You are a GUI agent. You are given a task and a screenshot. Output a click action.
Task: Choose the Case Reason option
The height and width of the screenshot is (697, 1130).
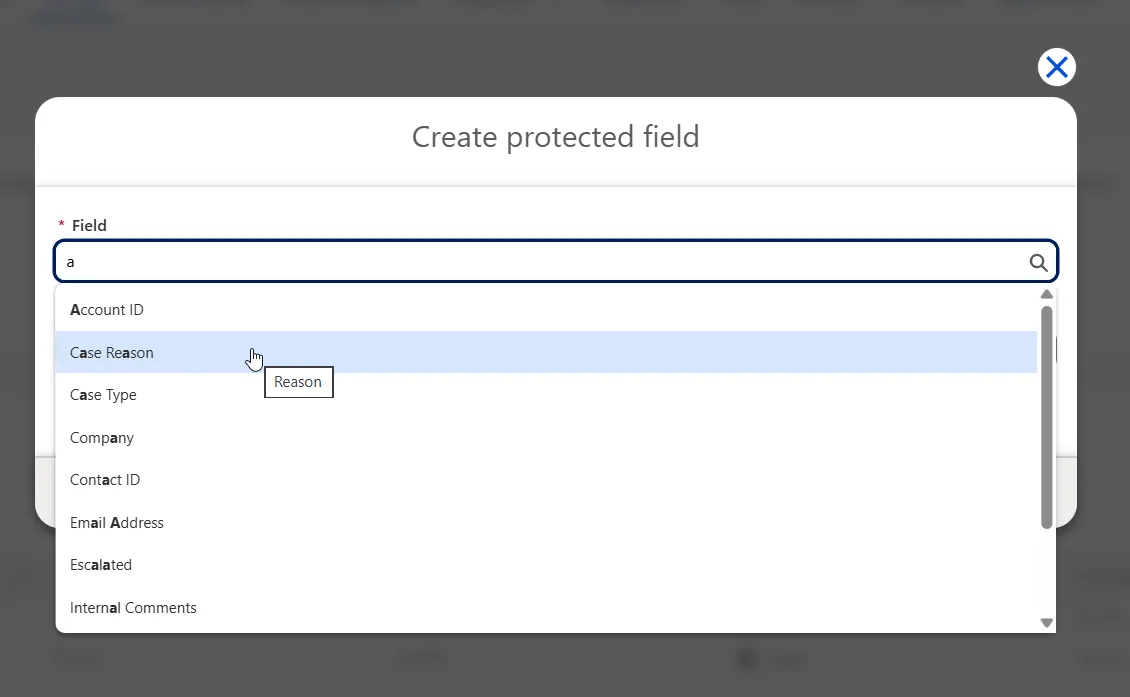pos(546,352)
